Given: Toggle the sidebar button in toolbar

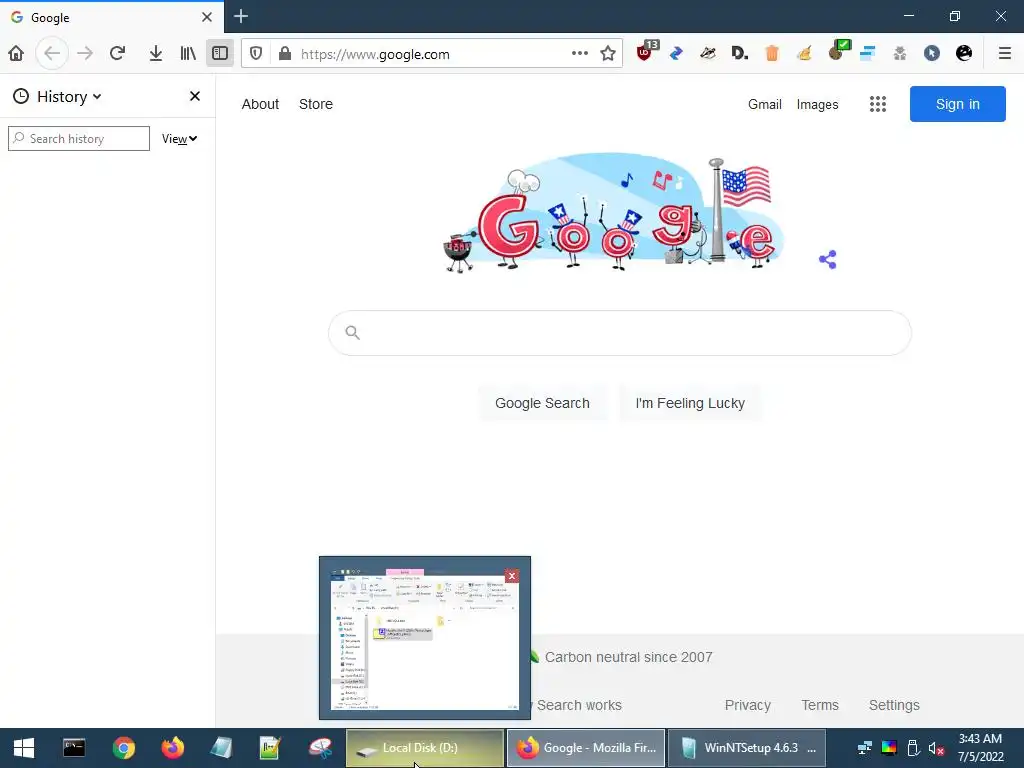Looking at the screenshot, I should (x=220, y=54).
